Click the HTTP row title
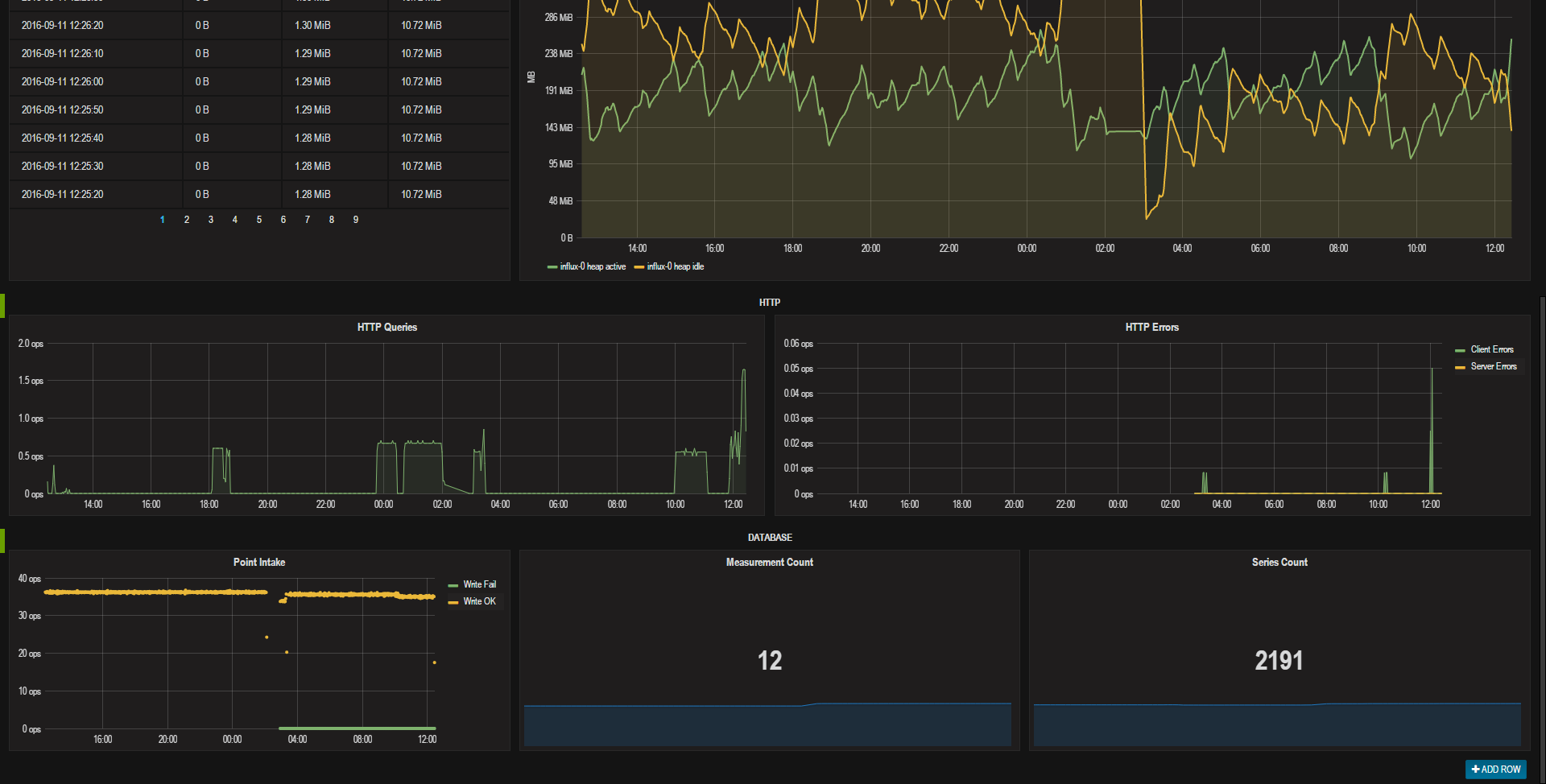 point(770,303)
